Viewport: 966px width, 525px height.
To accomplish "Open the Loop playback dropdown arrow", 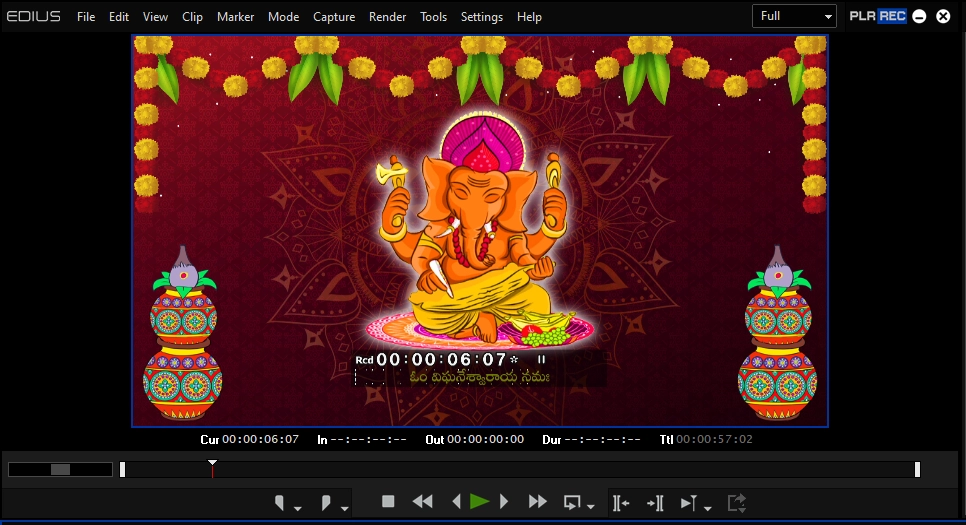I will (x=591, y=507).
